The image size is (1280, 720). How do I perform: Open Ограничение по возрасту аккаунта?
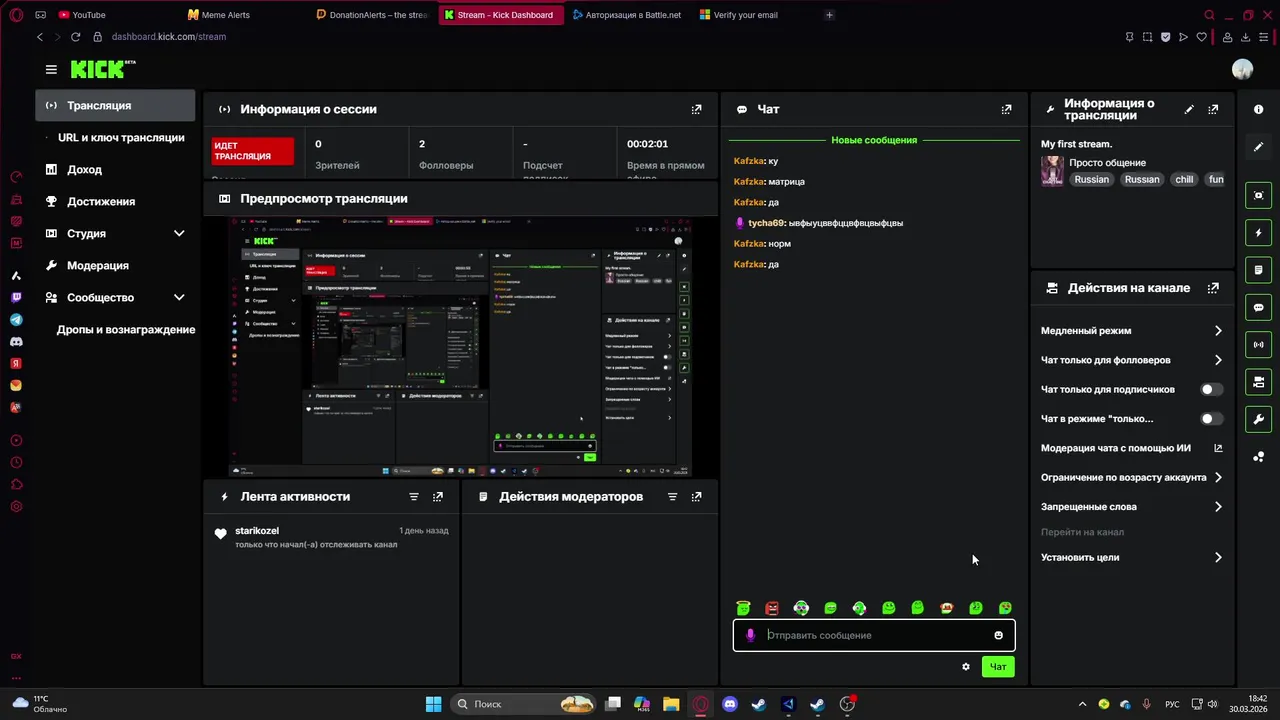(x=1131, y=478)
